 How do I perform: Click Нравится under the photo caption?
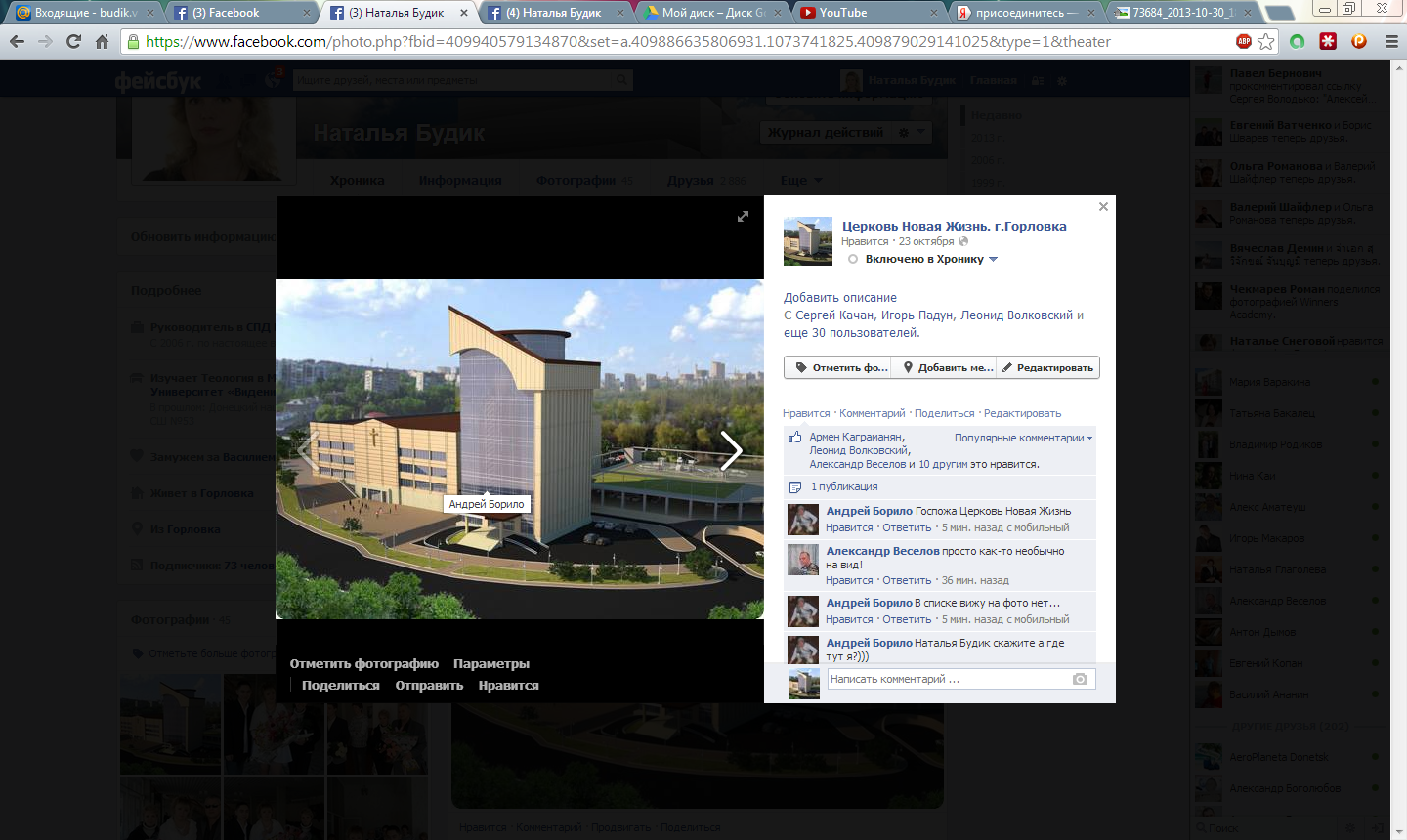[806, 413]
